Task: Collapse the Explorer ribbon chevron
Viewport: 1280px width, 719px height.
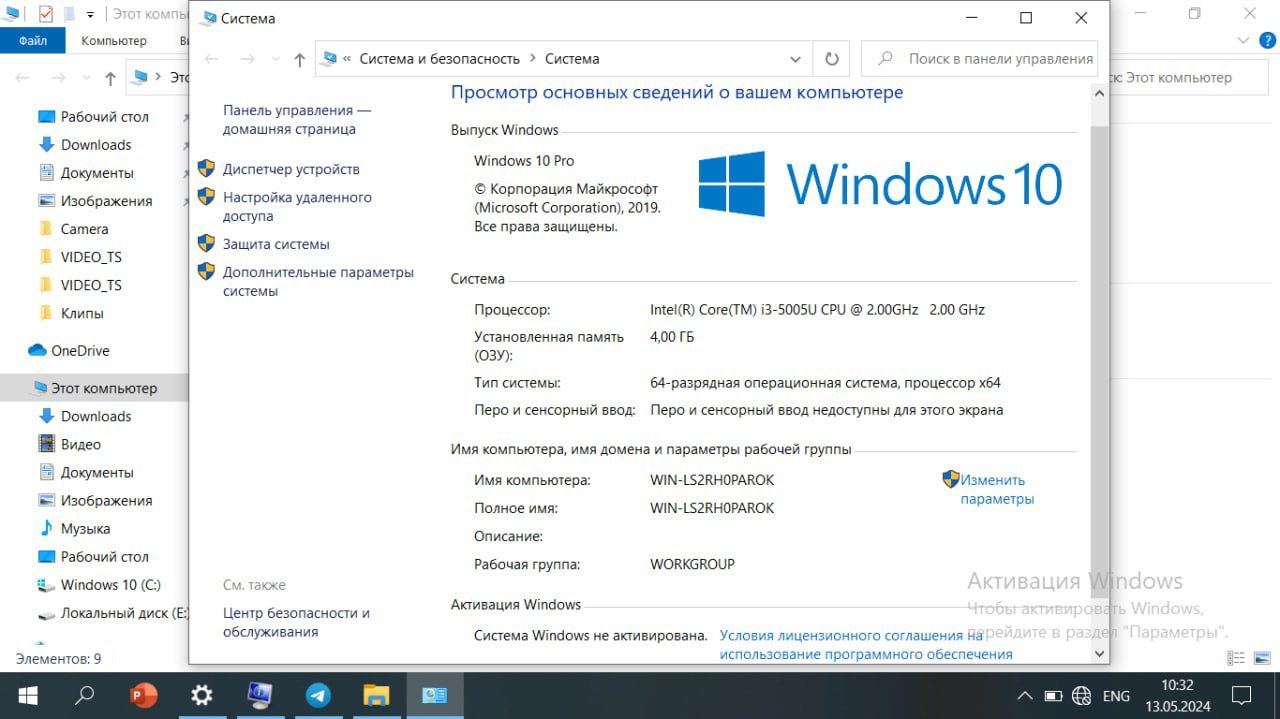Action: click(x=1242, y=41)
